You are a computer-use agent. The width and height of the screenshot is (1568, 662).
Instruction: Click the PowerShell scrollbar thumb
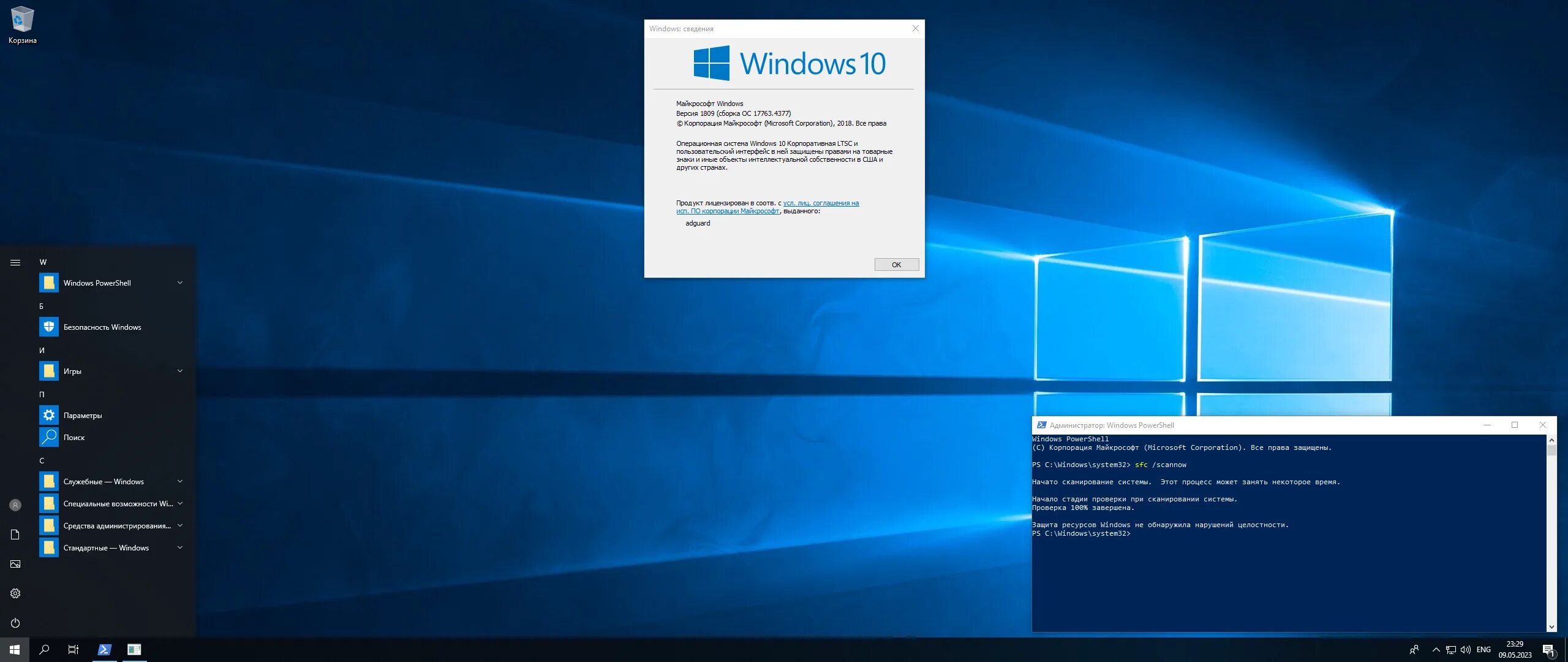point(1551,451)
